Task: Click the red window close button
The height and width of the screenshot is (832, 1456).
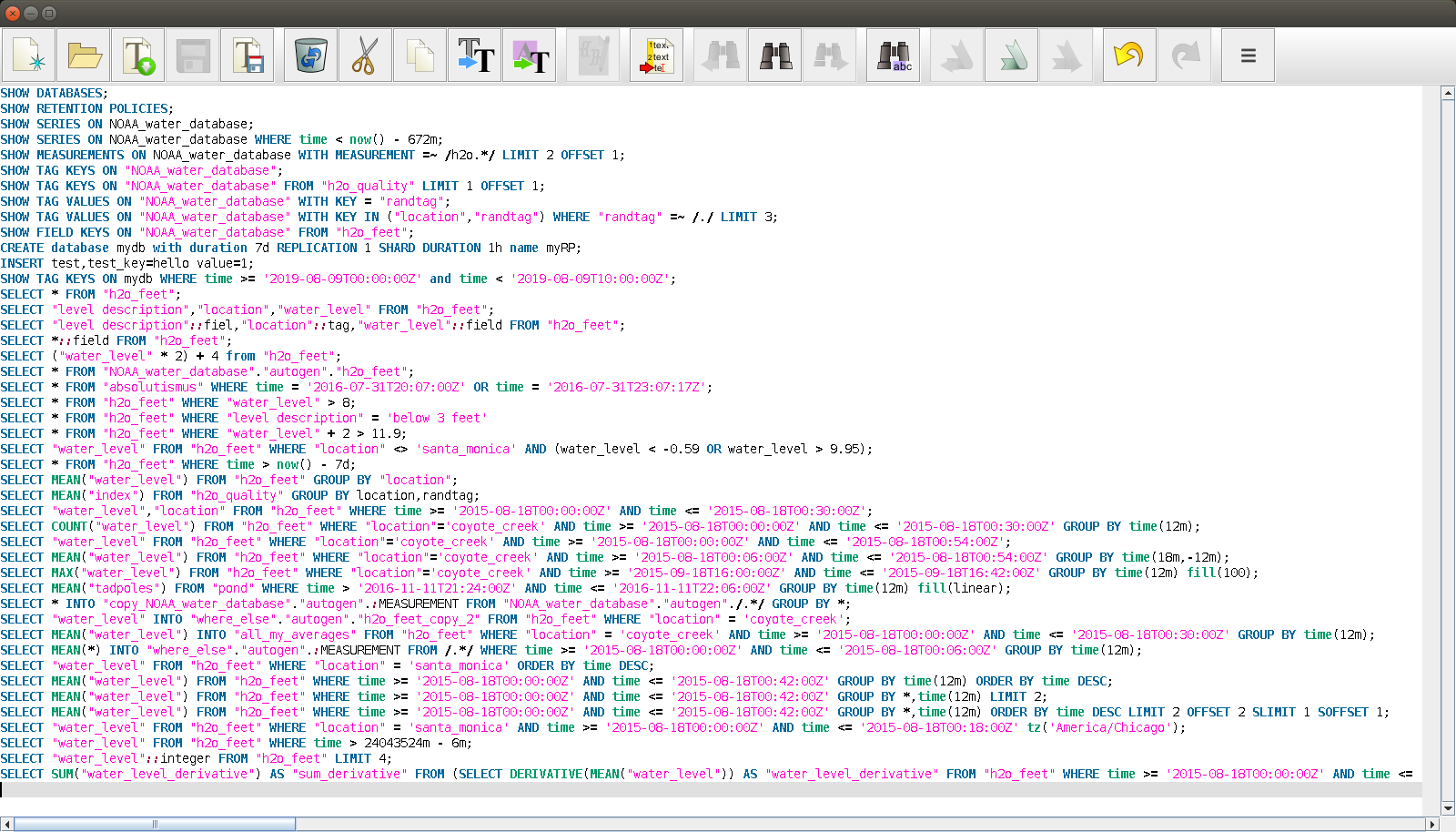Action: 13,13
